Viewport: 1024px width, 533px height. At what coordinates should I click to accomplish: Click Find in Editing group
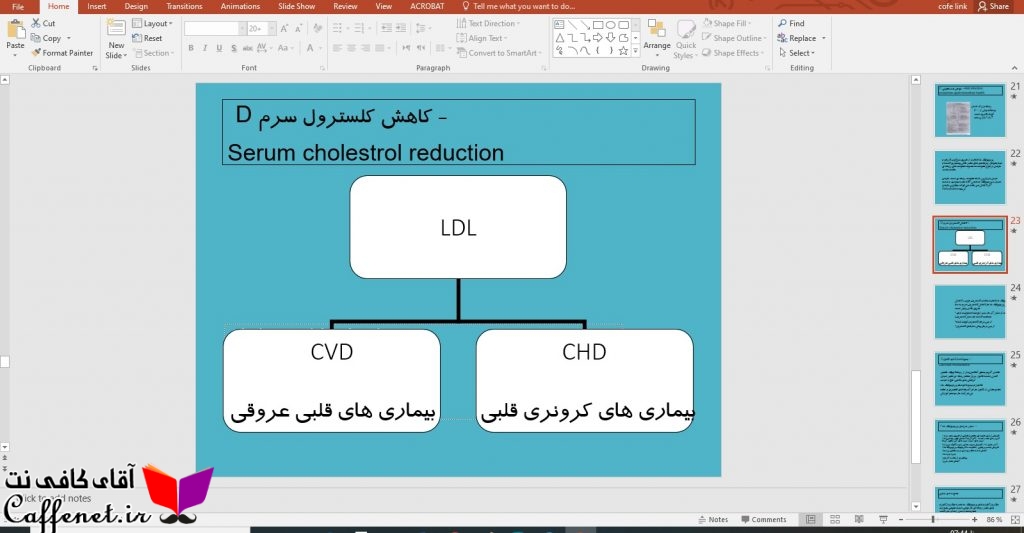[x=791, y=24]
